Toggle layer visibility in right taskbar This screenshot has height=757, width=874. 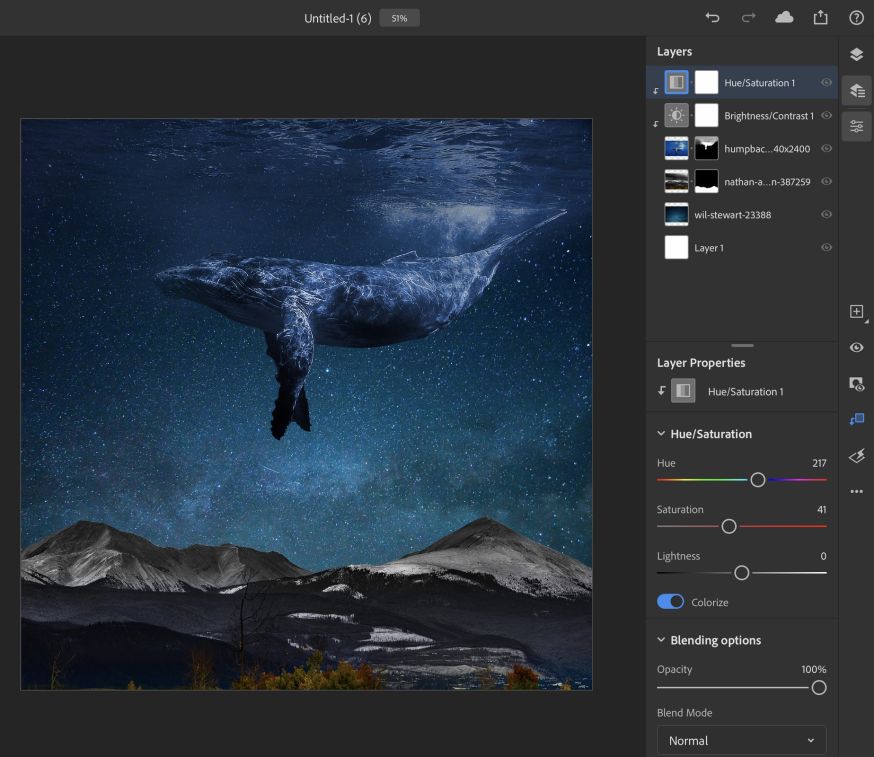click(857, 348)
